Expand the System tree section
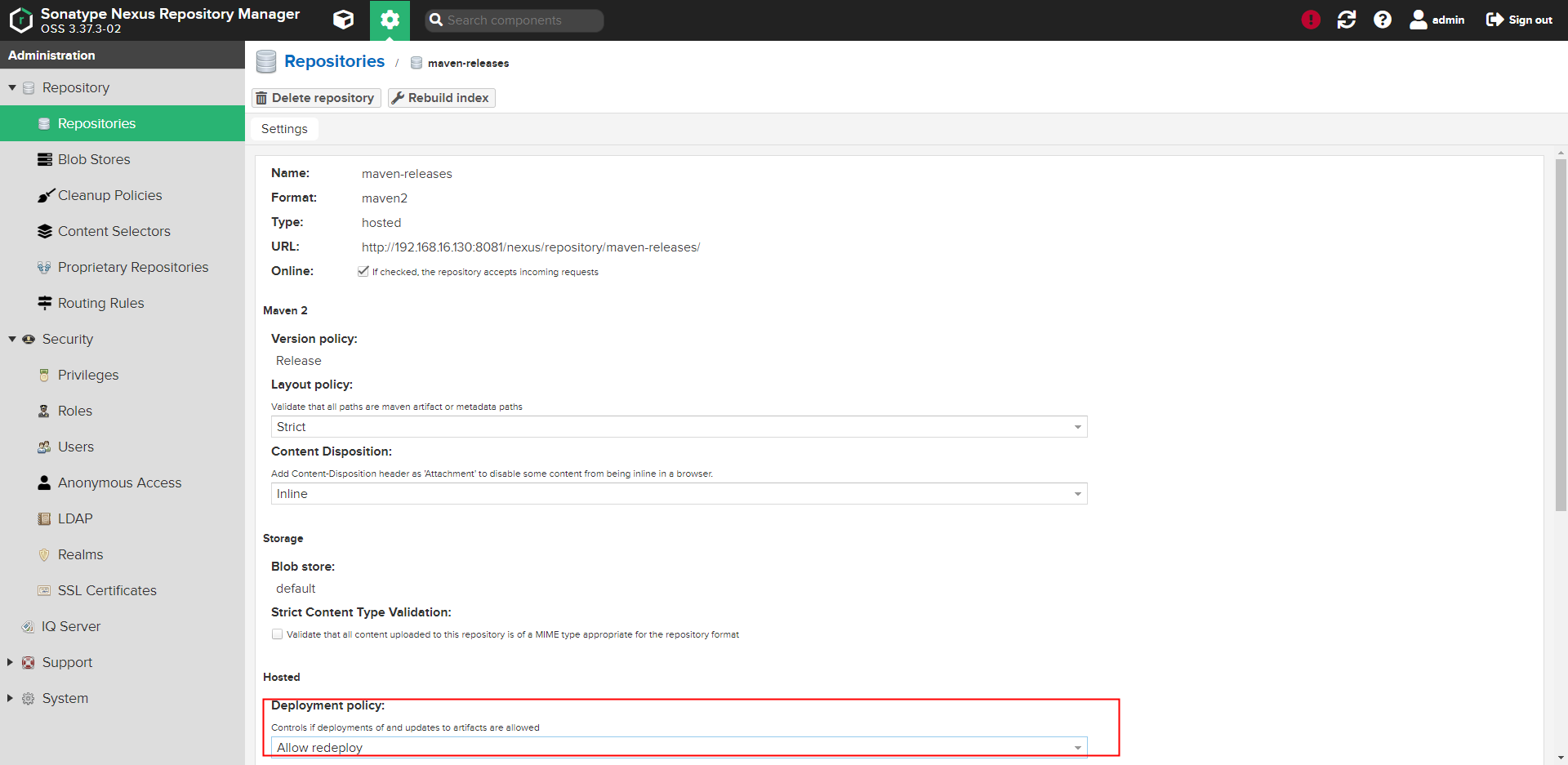The width and height of the screenshot is (1568, 765). click(10, 698)
